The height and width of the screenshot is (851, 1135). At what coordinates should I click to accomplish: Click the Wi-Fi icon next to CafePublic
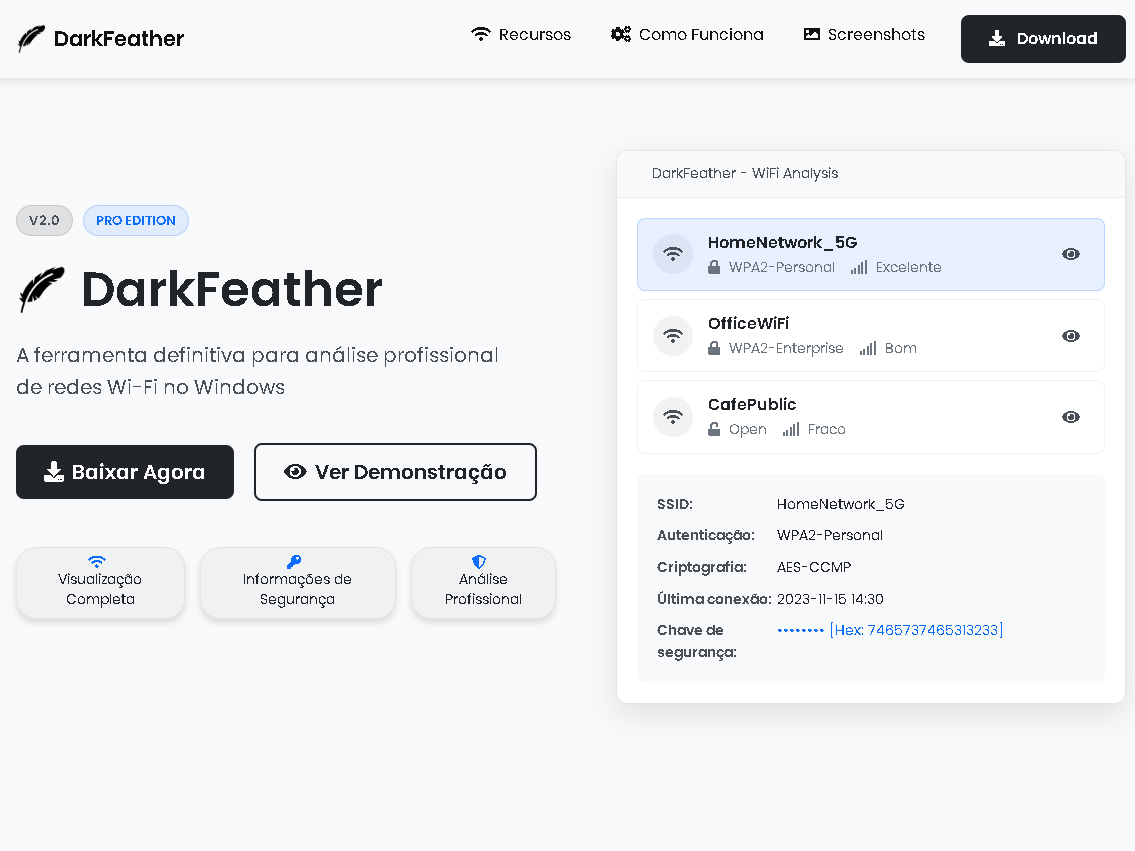[673, 416]
